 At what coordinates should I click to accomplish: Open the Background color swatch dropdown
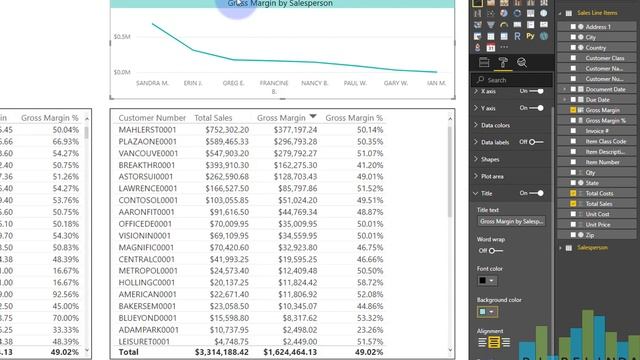tap(487, 312)
